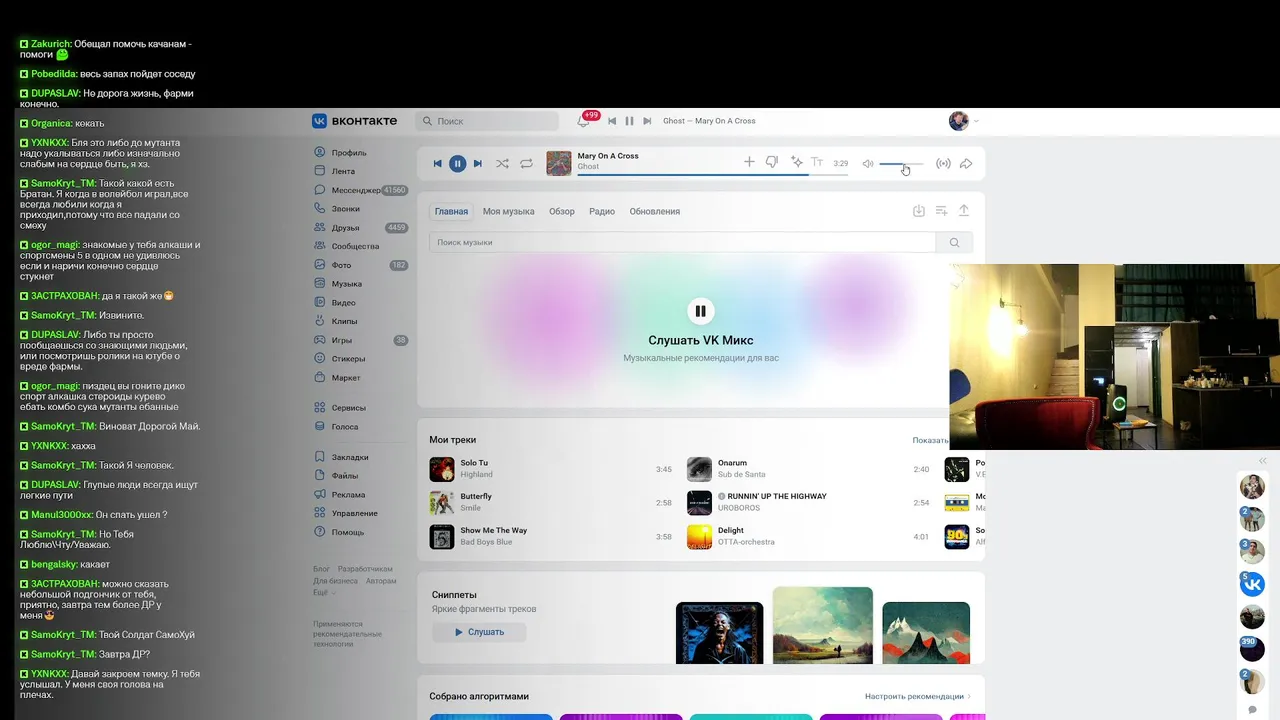Focus the global Поиск field
The image size is (1280, 720).
488,121
